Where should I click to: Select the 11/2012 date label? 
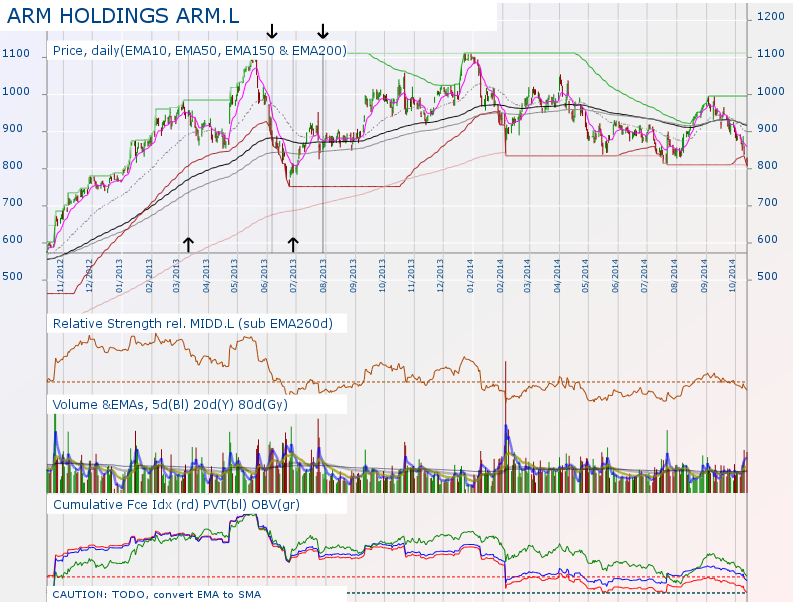(60, 276)
